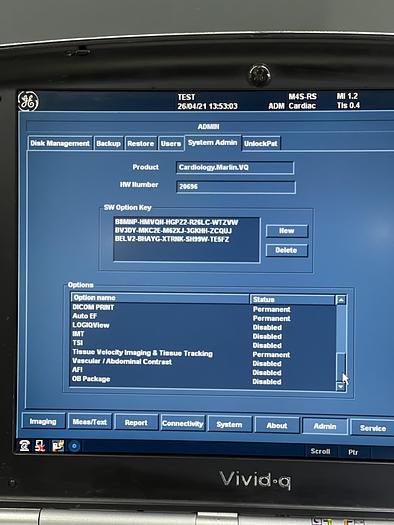Click the telephone status bar icon
The image size is (394, 525).
tap(24, 445)
